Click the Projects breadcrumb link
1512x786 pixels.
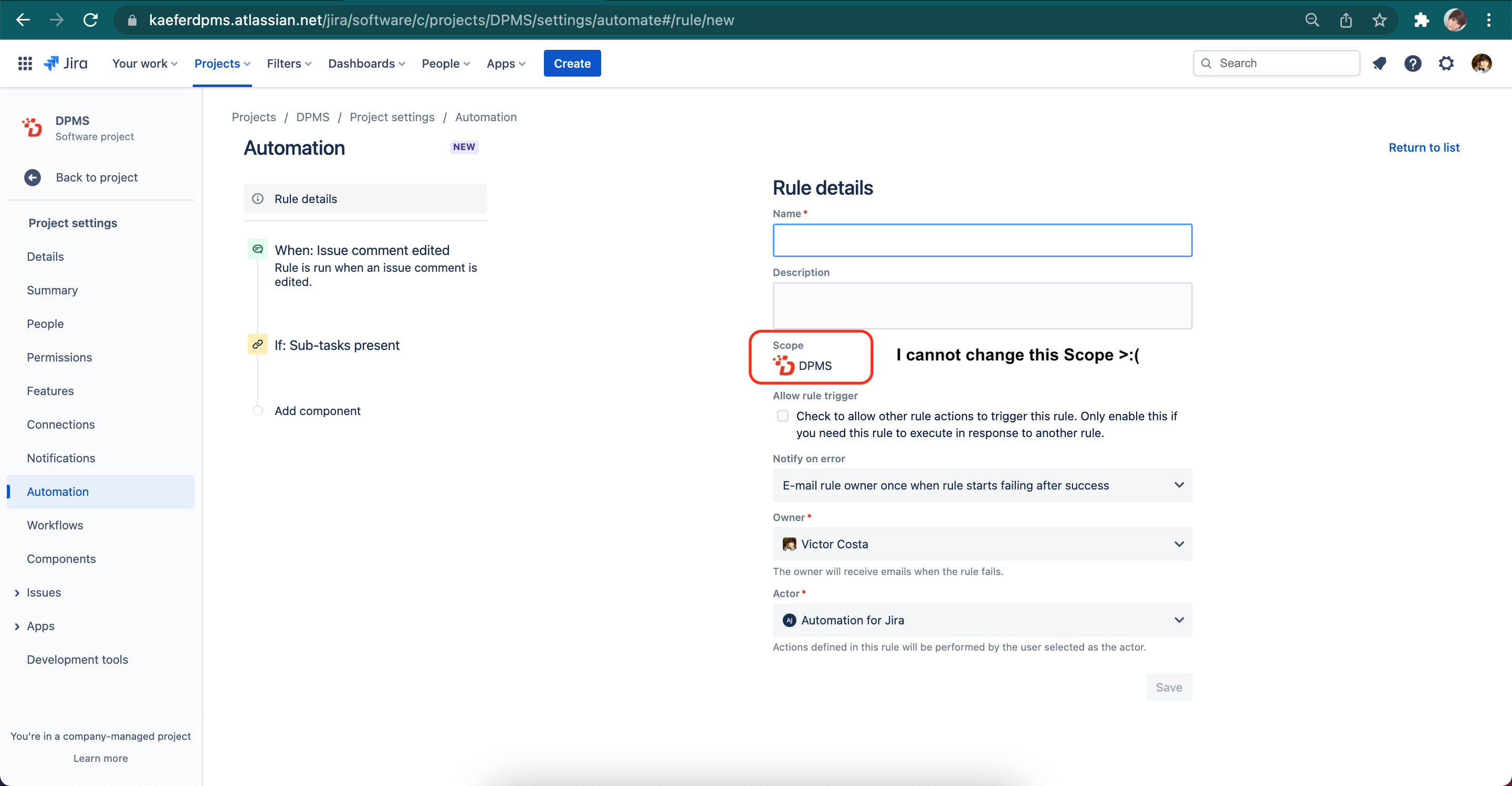(x=254, y=116)
